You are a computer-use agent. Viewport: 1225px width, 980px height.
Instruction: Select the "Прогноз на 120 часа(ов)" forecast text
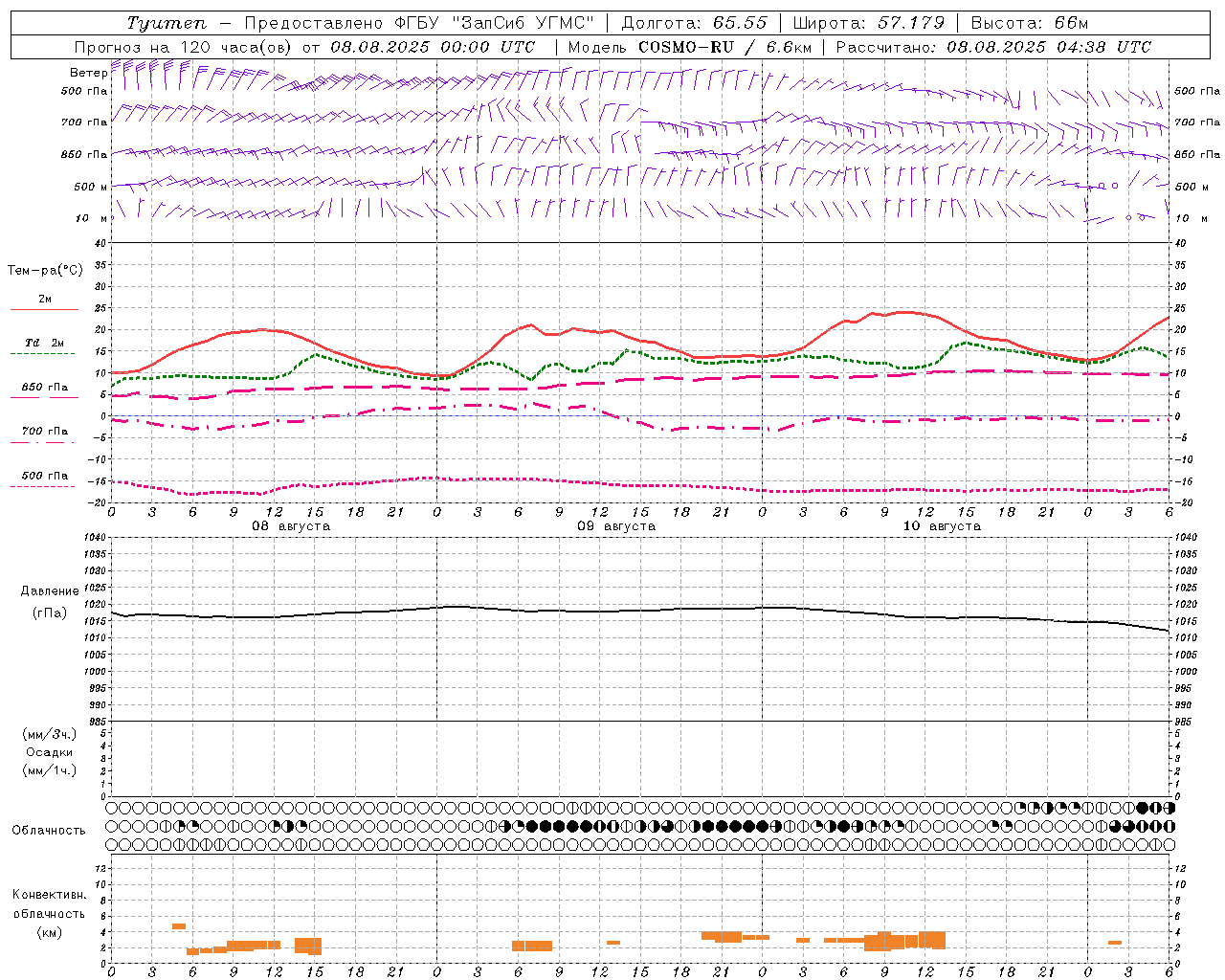183,47
